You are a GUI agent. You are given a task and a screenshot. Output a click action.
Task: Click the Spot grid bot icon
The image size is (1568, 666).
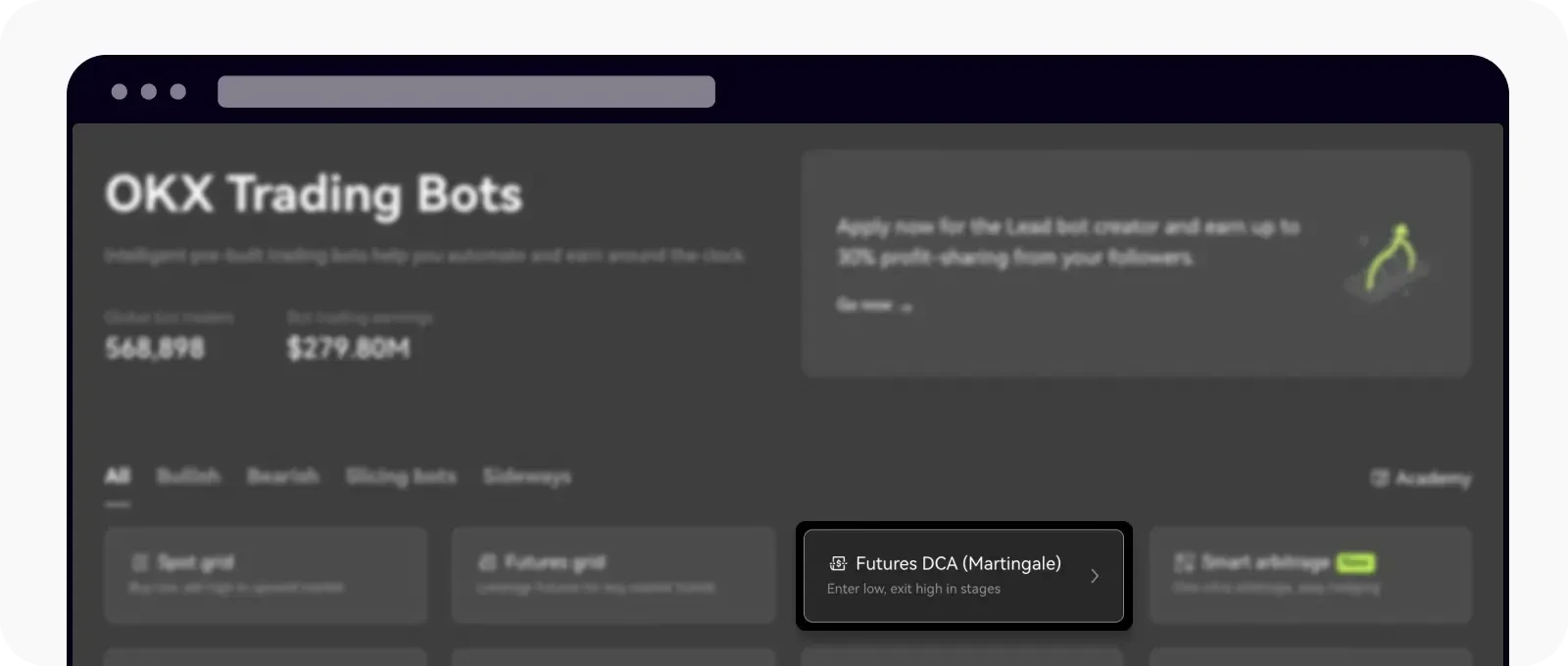tap(140, 562)
